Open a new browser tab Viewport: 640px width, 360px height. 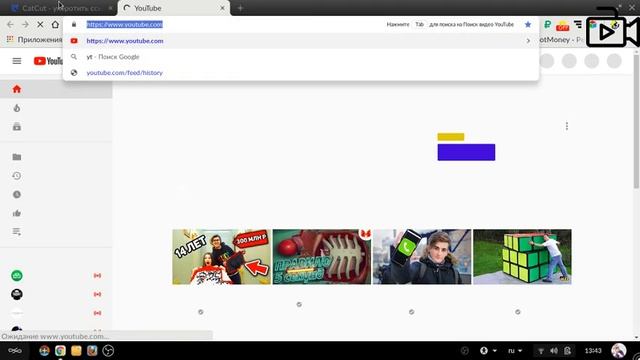(240, 8)
